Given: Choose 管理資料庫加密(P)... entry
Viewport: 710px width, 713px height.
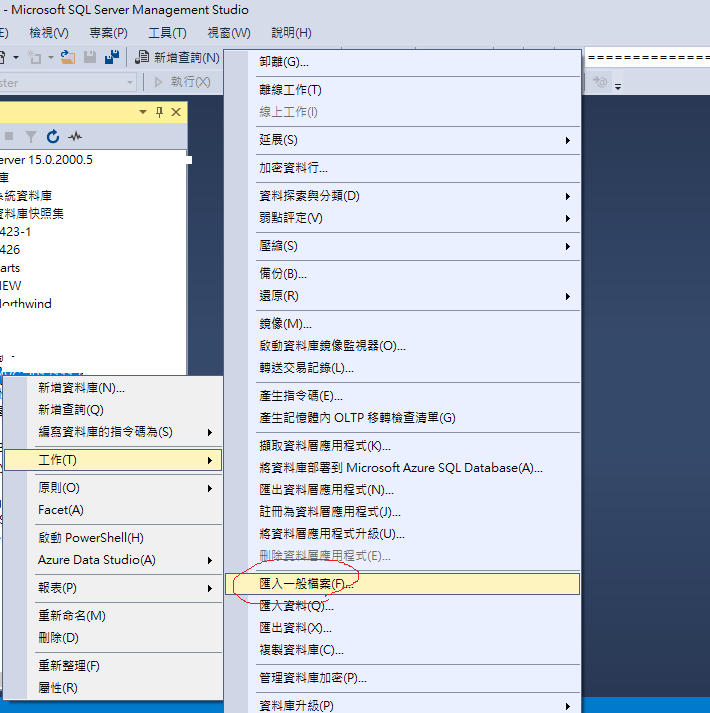Looking at the screenshot, I should coord(403,678).
